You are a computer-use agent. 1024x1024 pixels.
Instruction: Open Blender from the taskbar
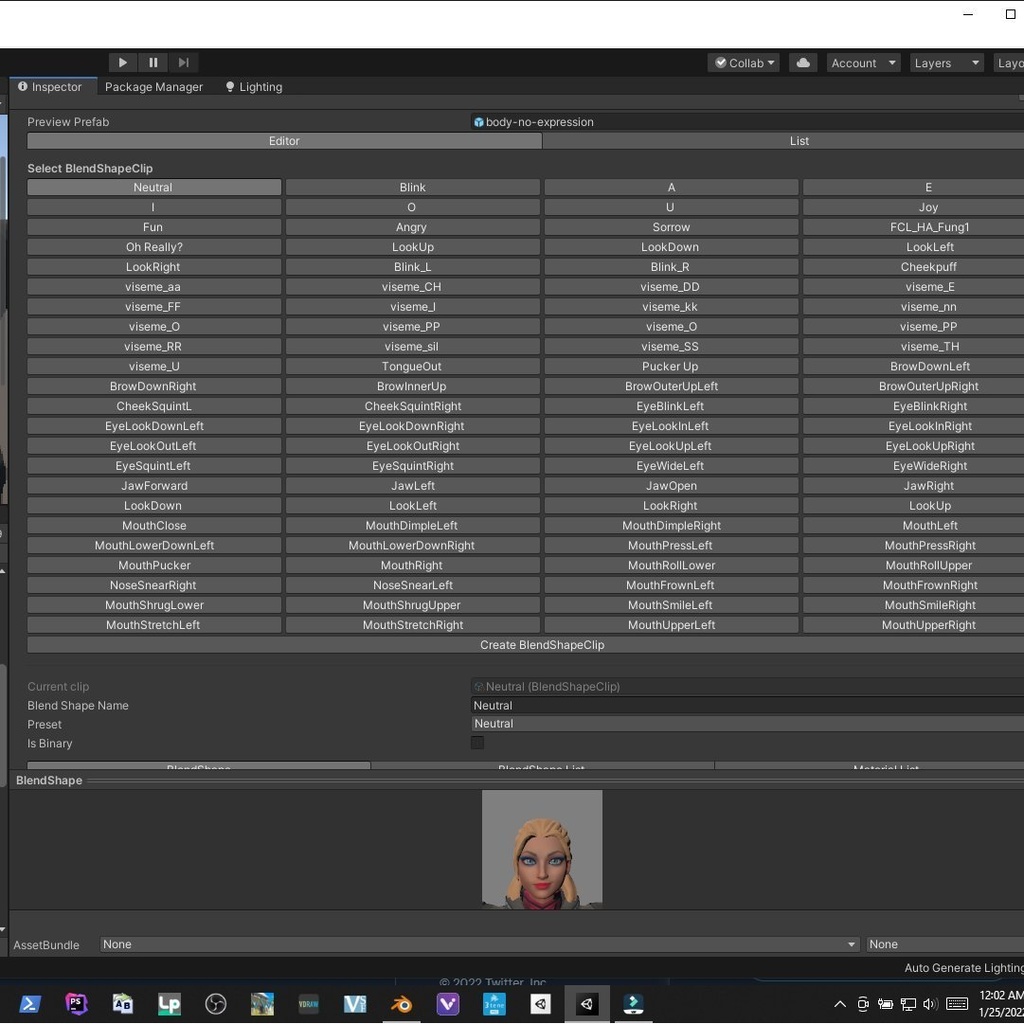click(x=401, y=1004)
